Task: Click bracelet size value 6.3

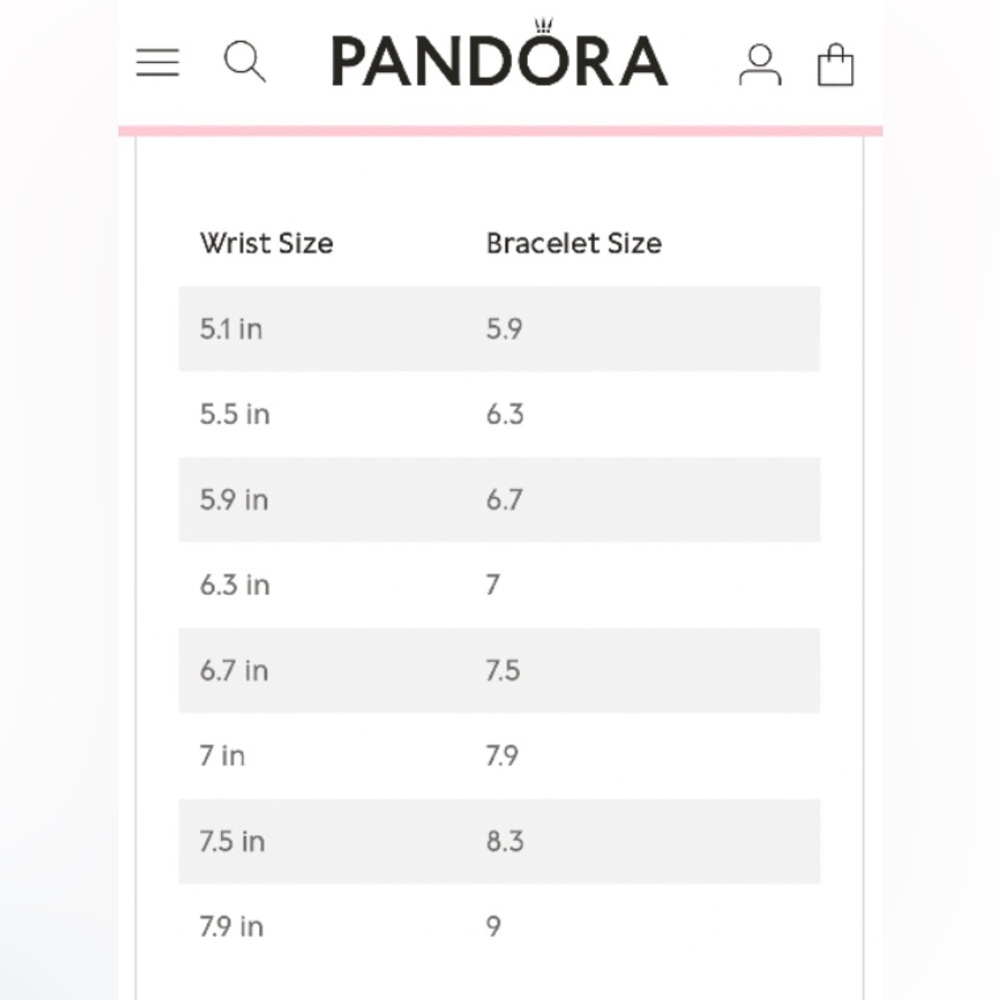Action: click(x=505, y=415)
